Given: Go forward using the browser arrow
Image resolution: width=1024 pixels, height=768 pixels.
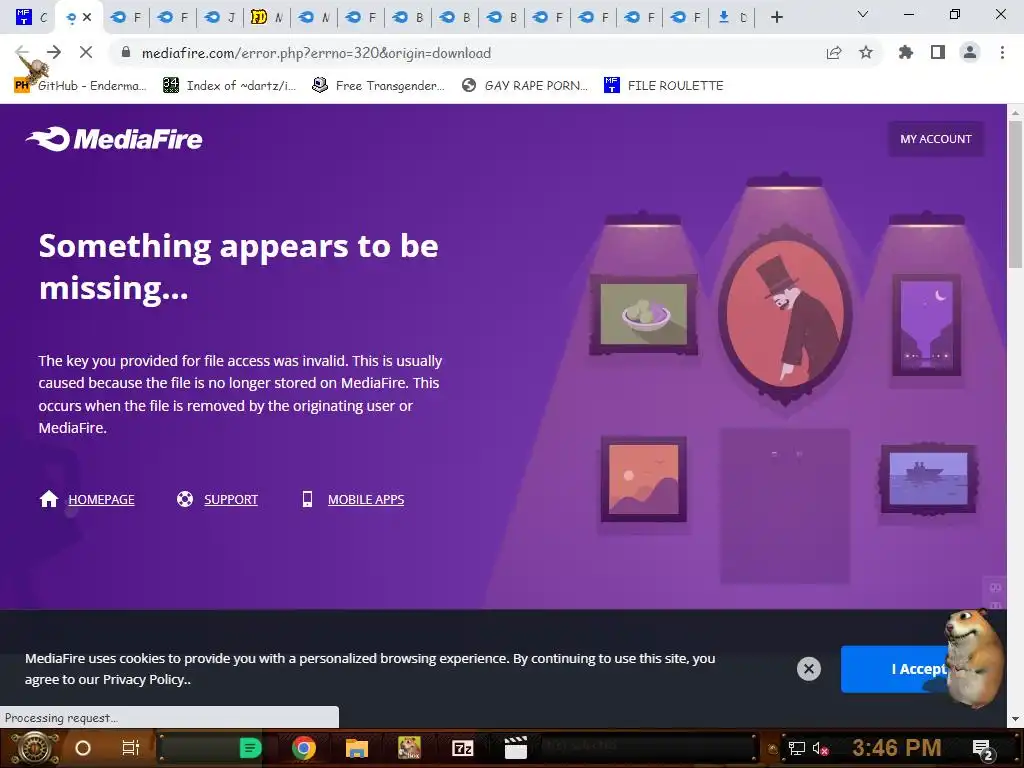Looking at the screenshot, I should [x=54, y=52].
